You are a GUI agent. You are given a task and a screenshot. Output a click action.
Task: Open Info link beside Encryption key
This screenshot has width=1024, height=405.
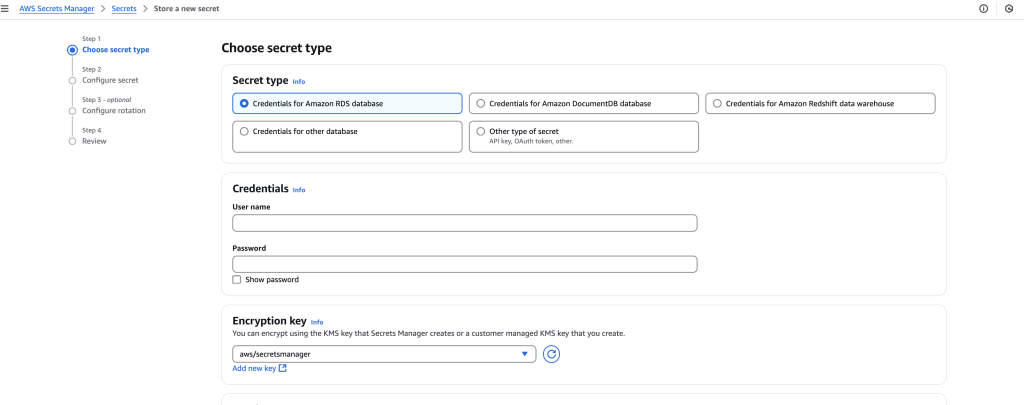pos(317,322)
